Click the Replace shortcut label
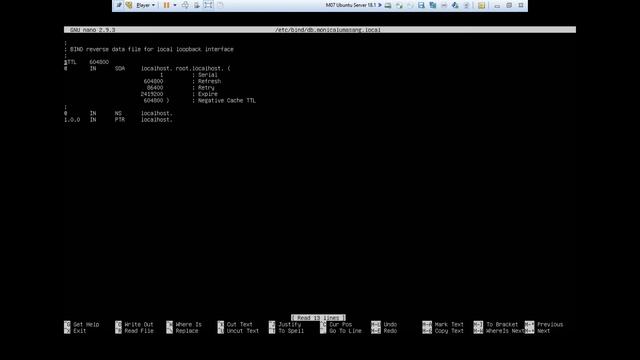Viewport: 640px width, 360px height. (187, 331)
